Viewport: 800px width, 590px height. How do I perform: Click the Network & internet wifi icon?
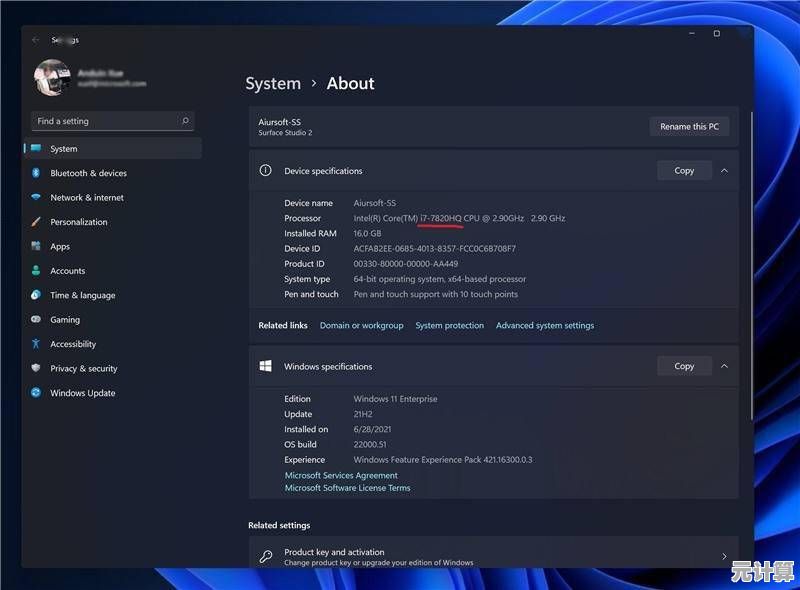click(x=36, y=197)
